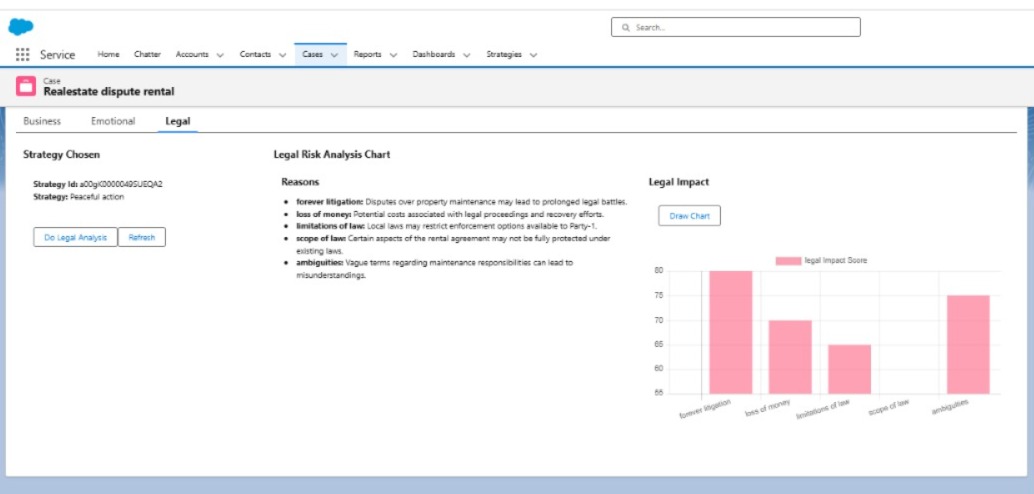Click the Salesforce cloud logo
Image resolution: width=1034 pixels, height=494 pixels.
[x=21, y=27]
